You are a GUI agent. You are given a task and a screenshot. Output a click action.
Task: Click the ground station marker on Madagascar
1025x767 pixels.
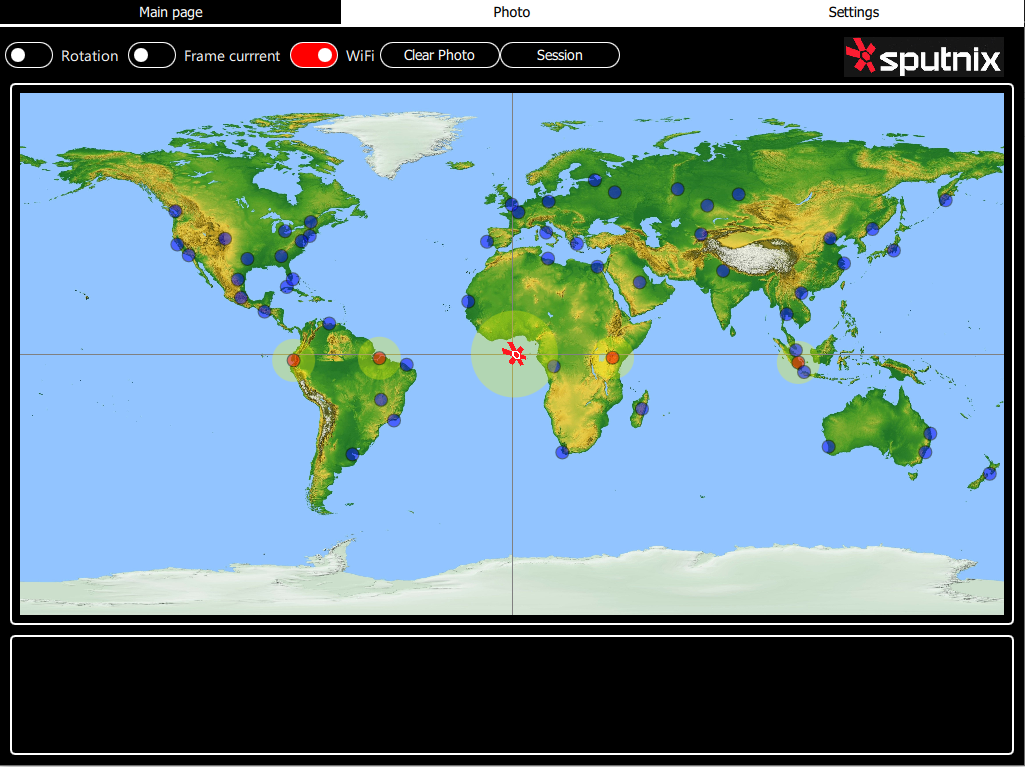[641, 408]
